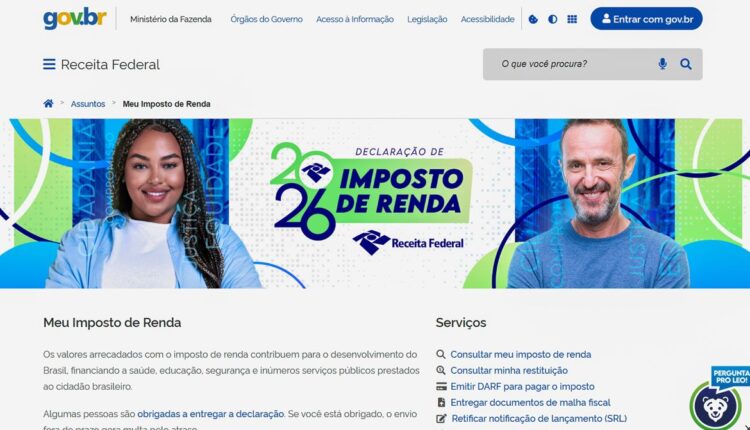Open the hamburger menu beside Receita Federal
This screenshot has height=430, width=750.
pos(49,64)
